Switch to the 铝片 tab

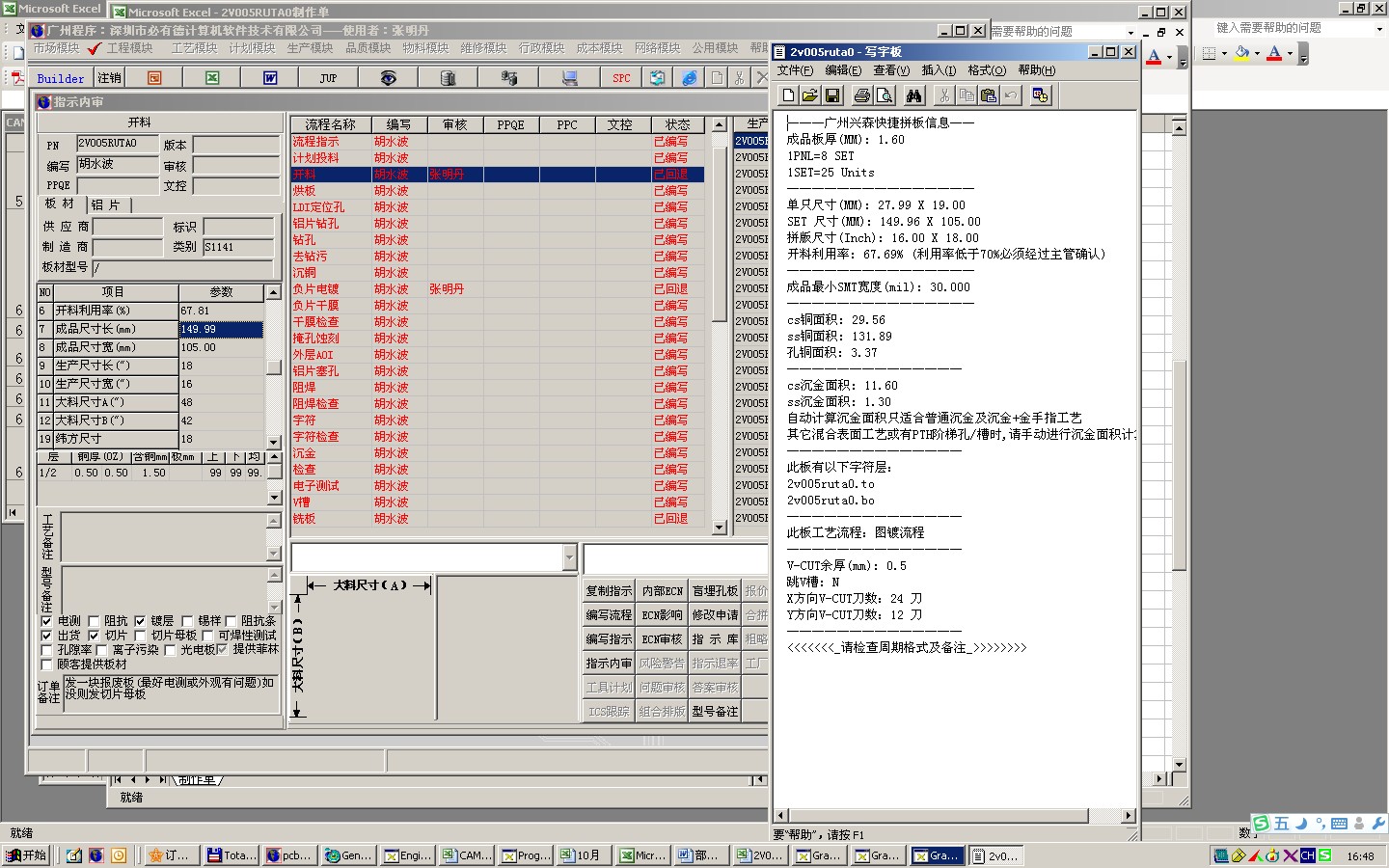[106, 204]
